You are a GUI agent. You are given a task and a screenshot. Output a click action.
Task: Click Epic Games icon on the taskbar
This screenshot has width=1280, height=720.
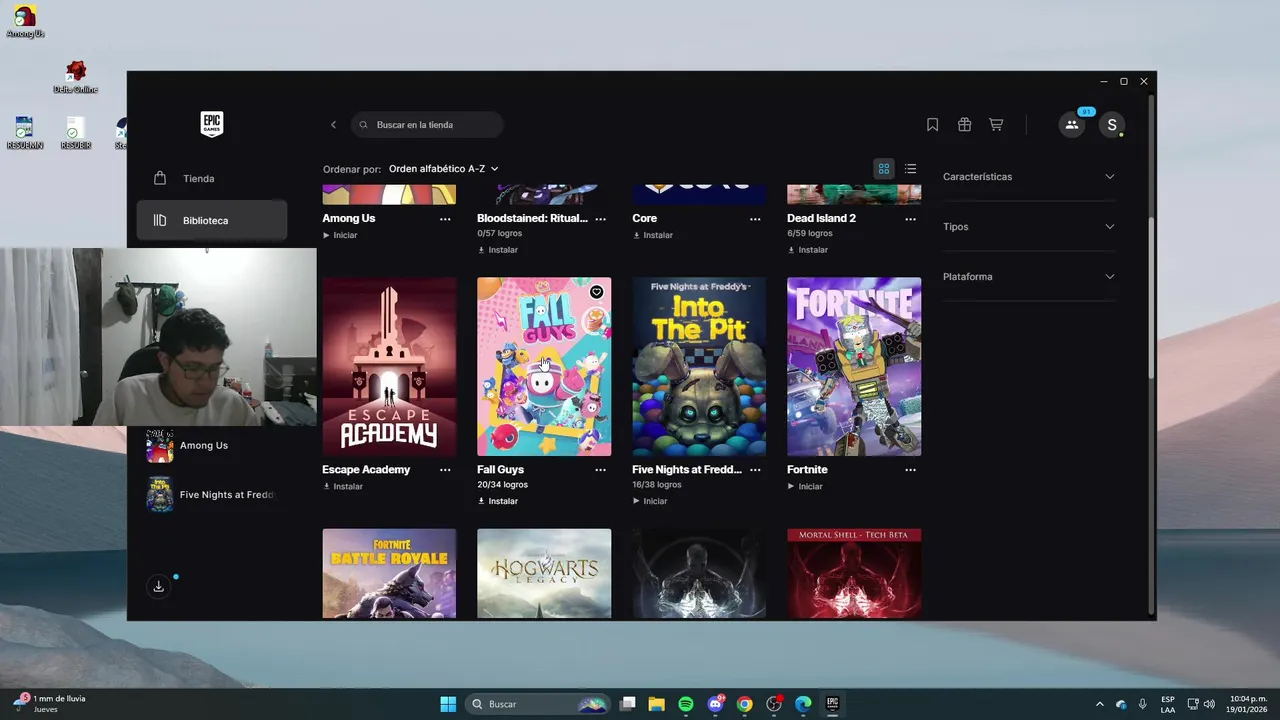[x=832, y=704]
